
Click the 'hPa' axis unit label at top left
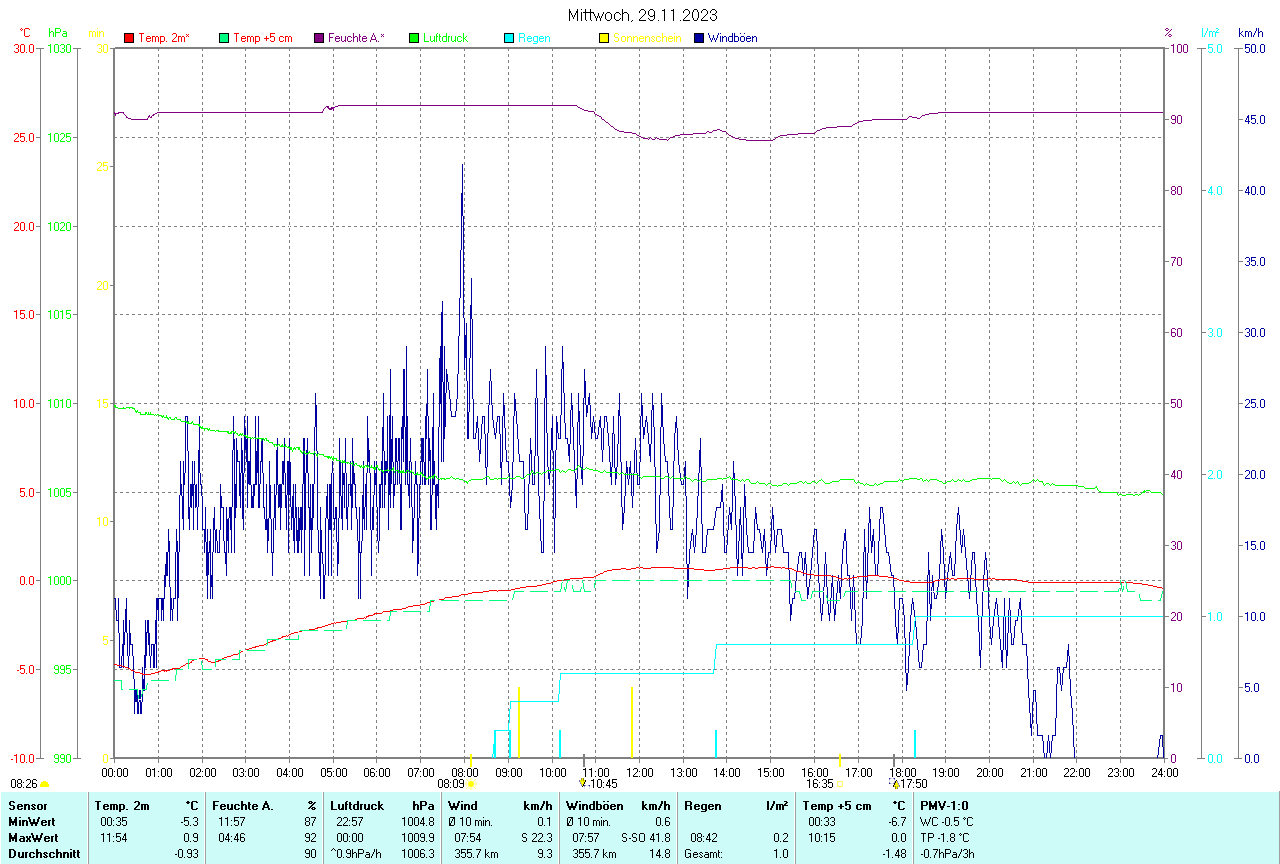point(58,33)
